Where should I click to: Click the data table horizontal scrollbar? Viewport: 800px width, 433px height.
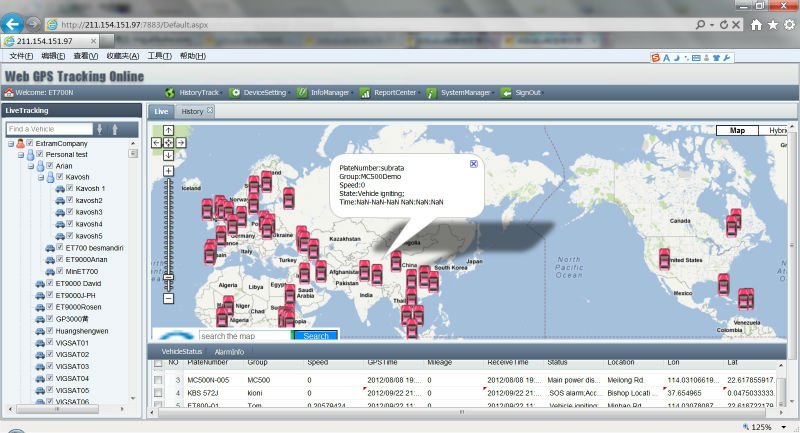click(x=462, y=412)
